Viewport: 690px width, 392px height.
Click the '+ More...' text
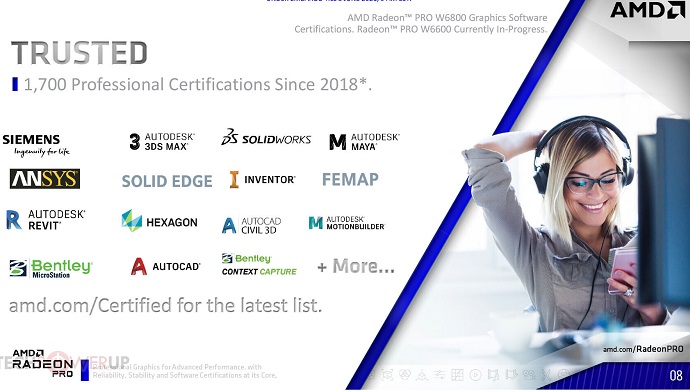(x=356, y=266)
